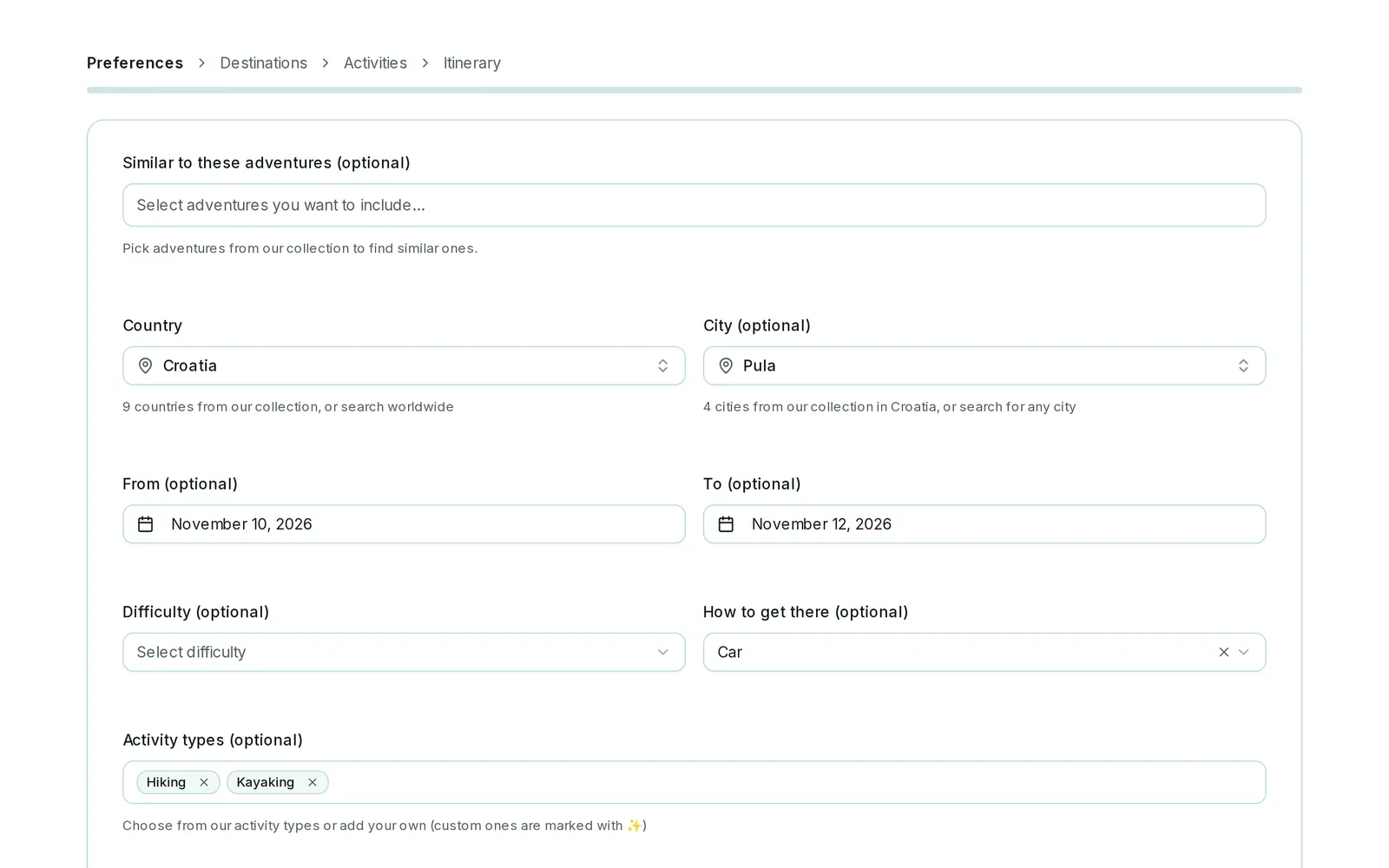Click the Activity types input area
Viewport: 1389px width, 868px height.
(694, 782)
